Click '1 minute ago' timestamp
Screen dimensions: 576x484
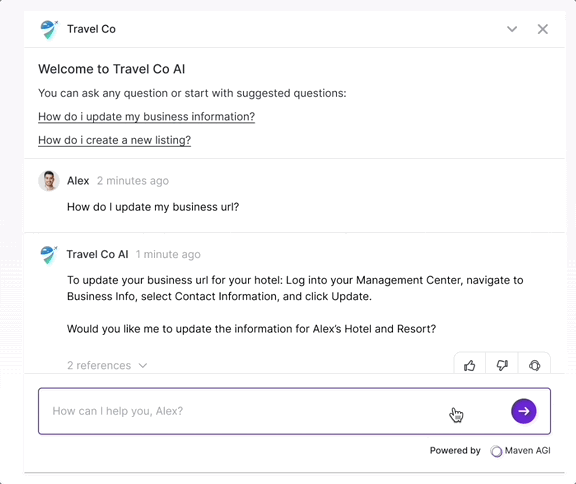[x=168, y=254]
